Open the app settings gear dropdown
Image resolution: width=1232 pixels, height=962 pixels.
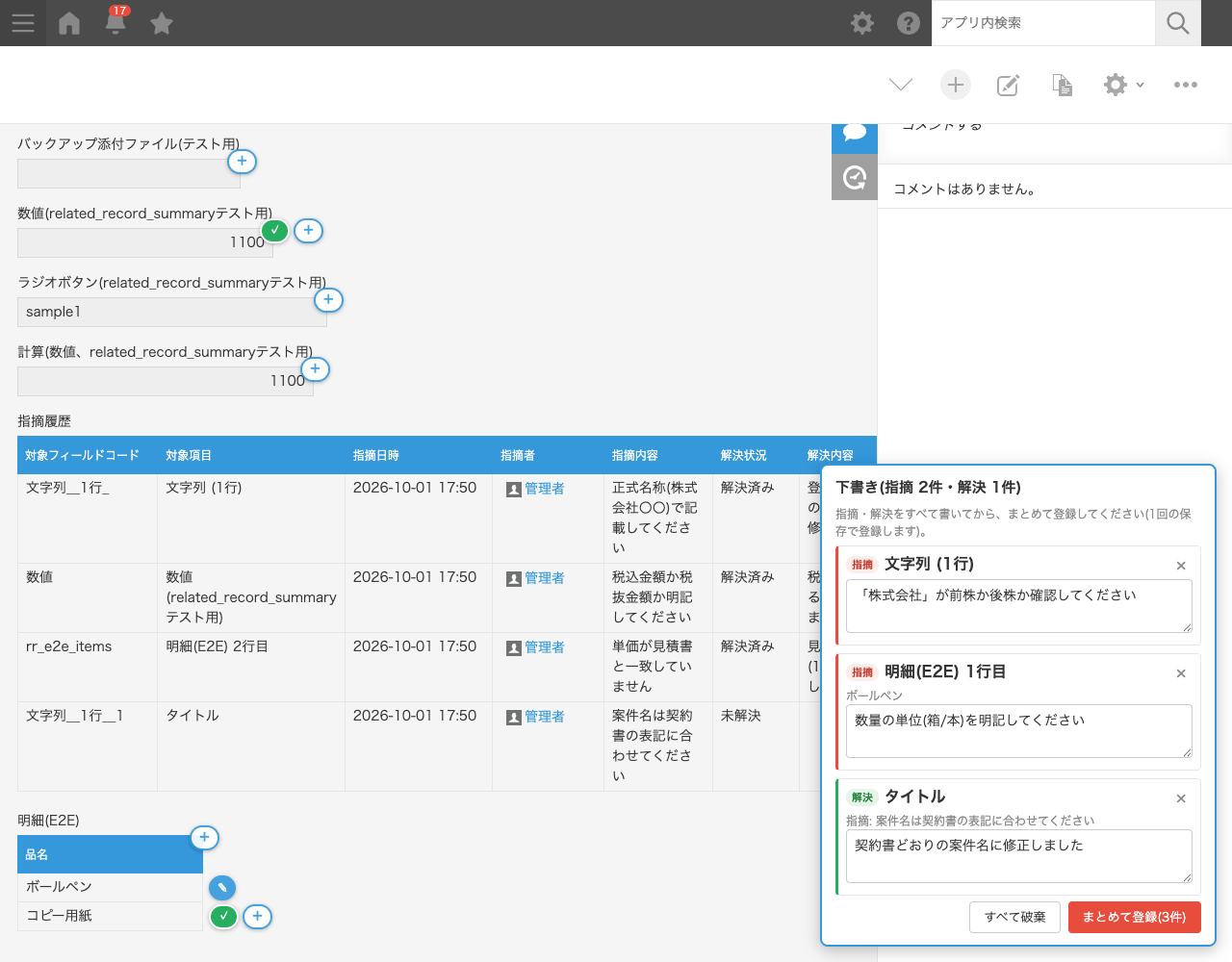1123,85
